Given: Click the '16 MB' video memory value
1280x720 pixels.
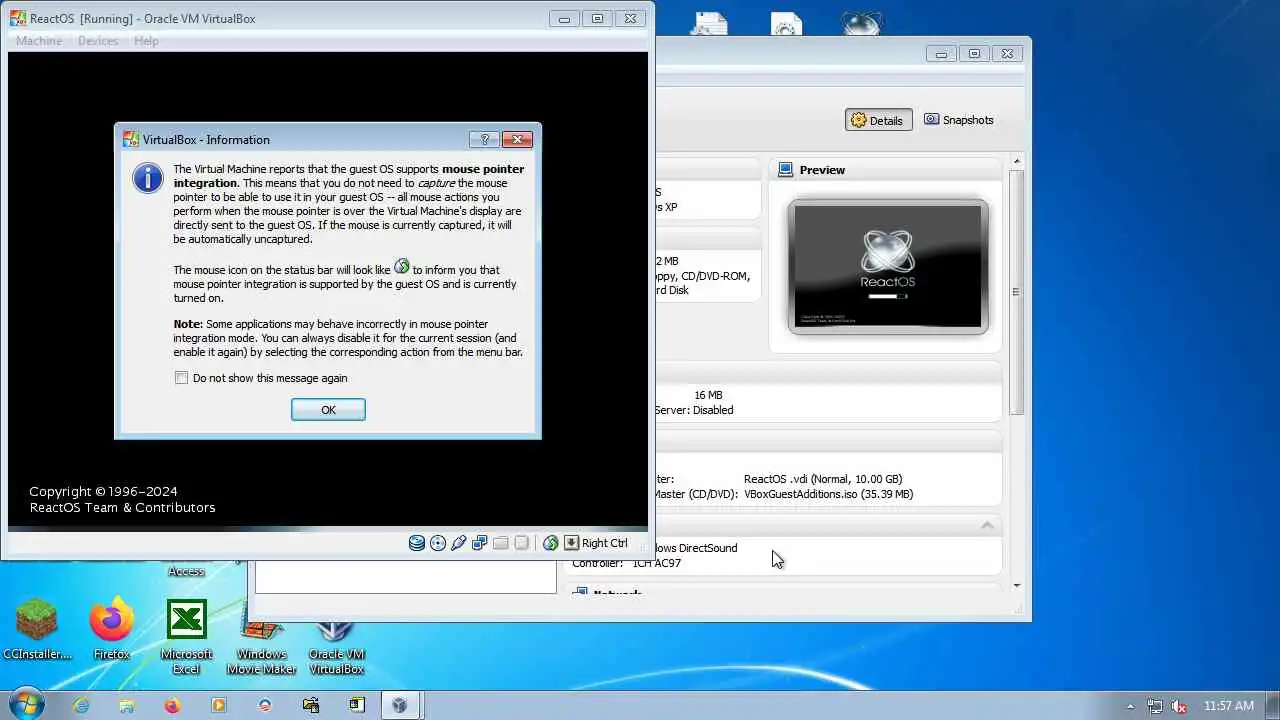Looking at the screenshot, I should point(708,395).
